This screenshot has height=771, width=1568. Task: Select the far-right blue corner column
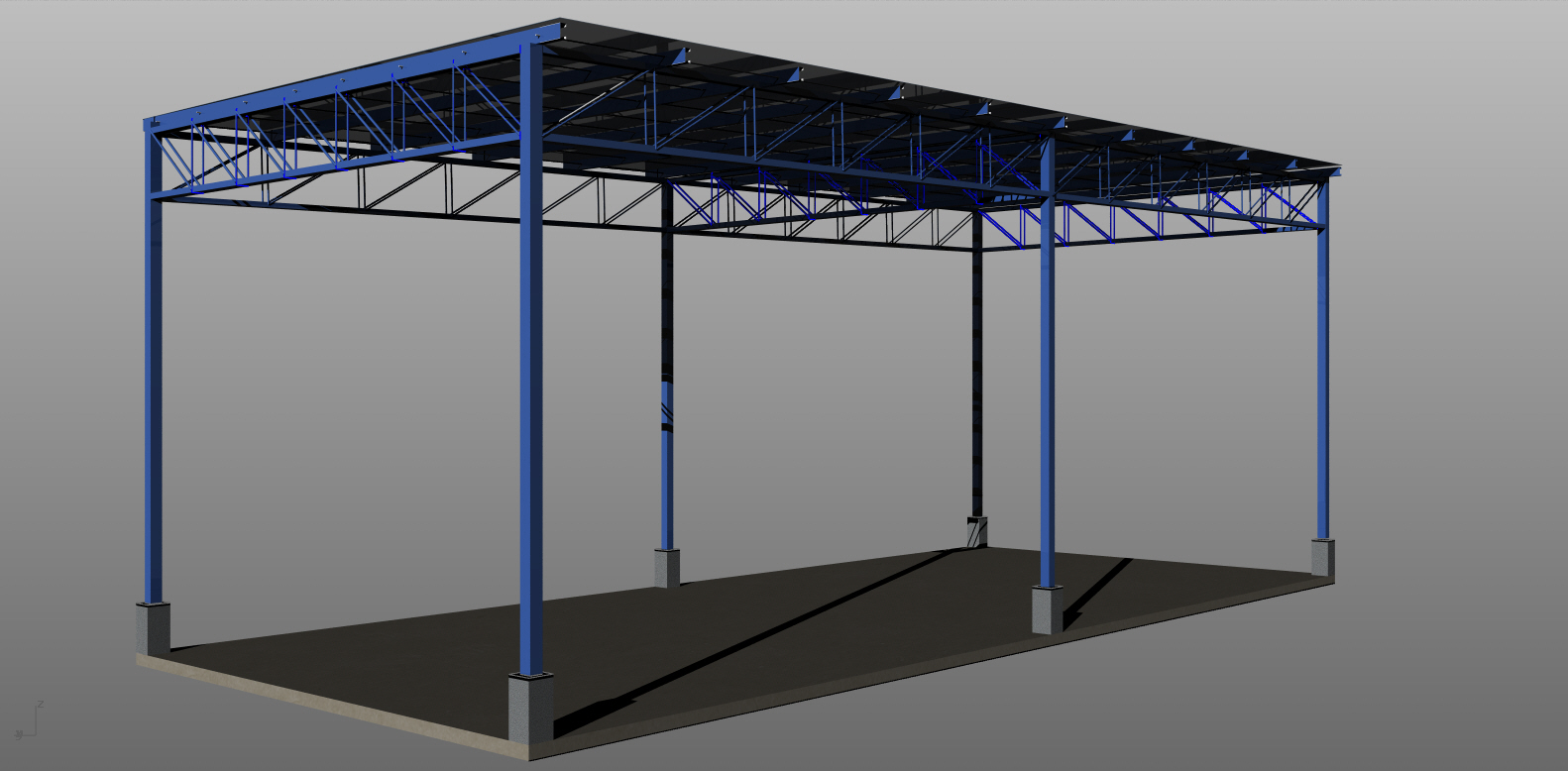click(1322, 360)
